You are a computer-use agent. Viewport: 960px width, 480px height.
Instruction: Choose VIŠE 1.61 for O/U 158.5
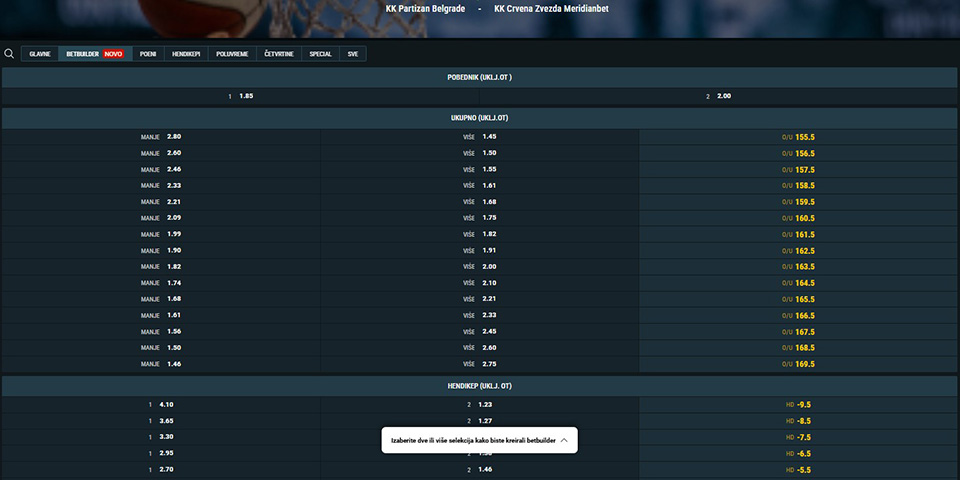click(479, 186)
